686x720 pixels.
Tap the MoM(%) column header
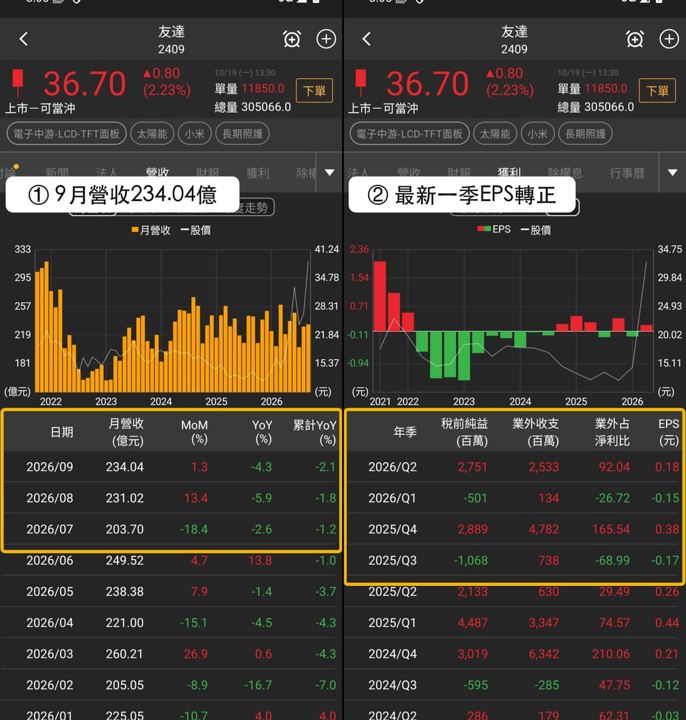(x=194, y=432)
